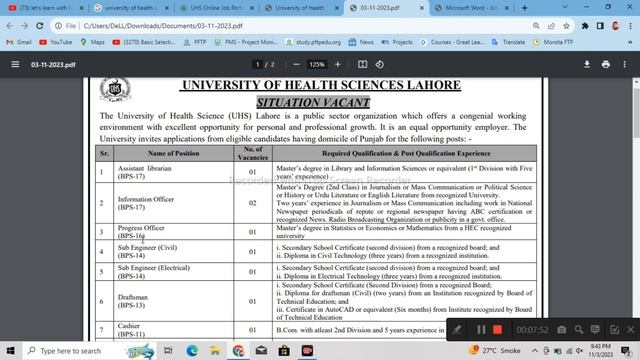Open the YouTube bookmark
Viewport: 640px width, 360px height.
coord(56,42)
